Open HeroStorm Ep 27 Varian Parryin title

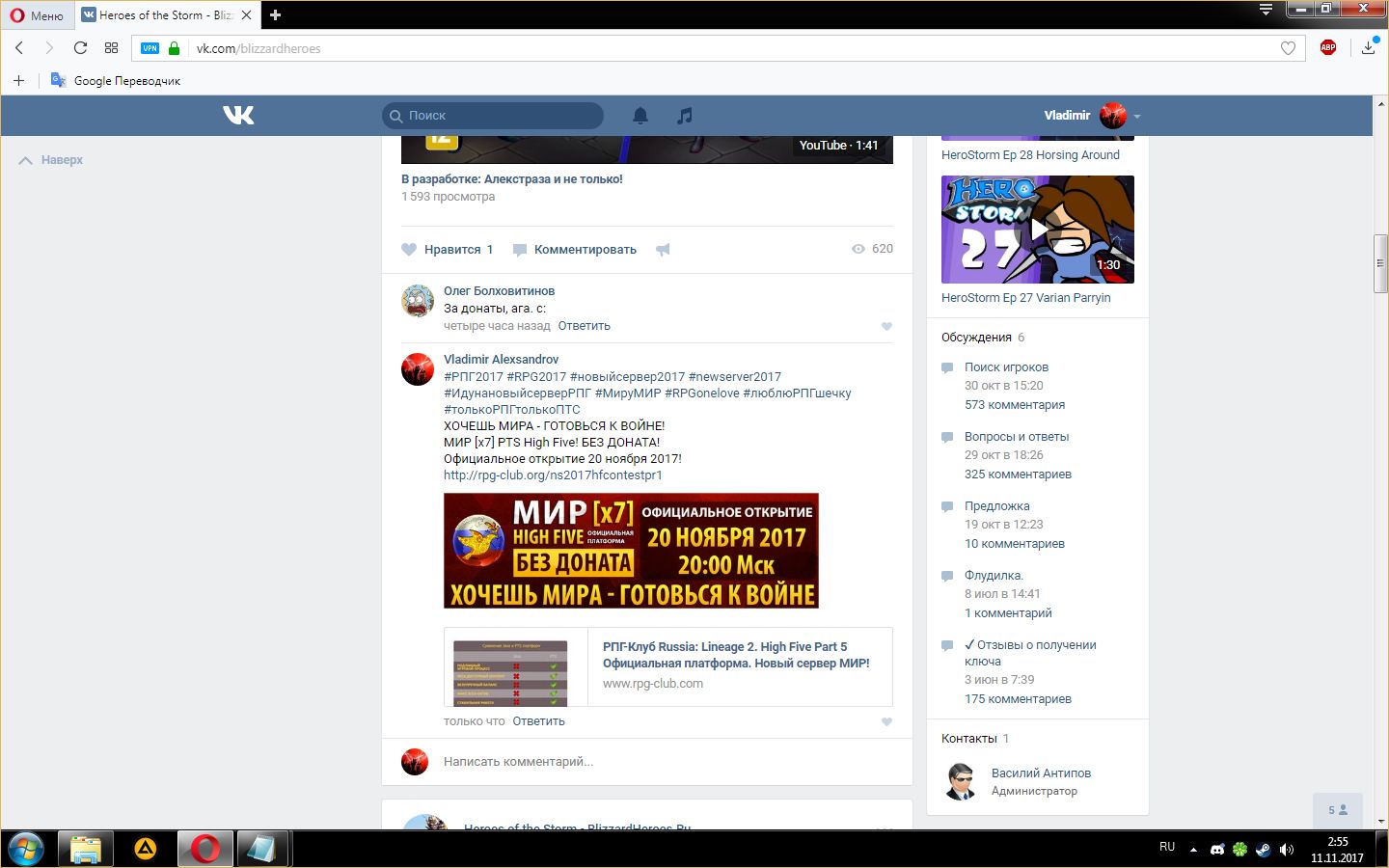click(1025, 297)
